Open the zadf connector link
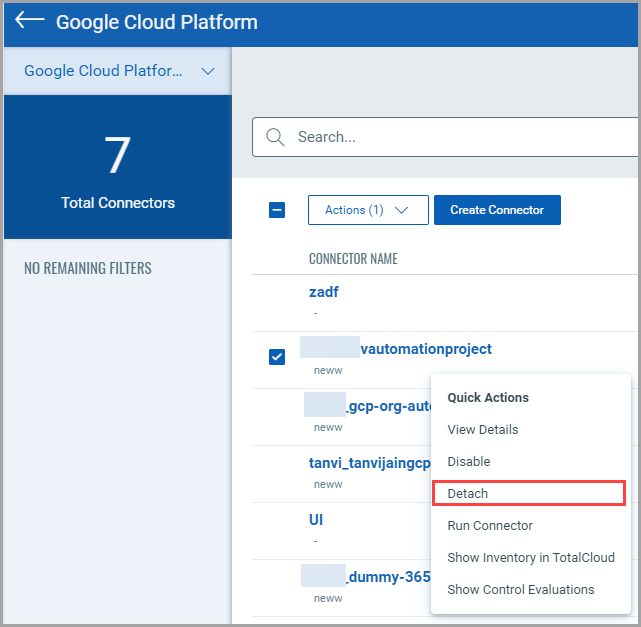 324,293
